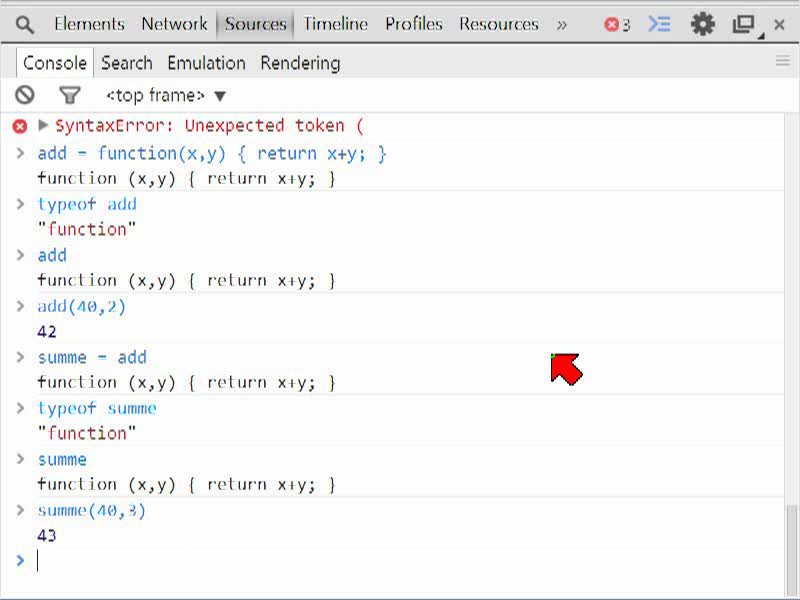The image size is (800, 600).
Task: Open the Timeline tab
Action: click(336, 24)
